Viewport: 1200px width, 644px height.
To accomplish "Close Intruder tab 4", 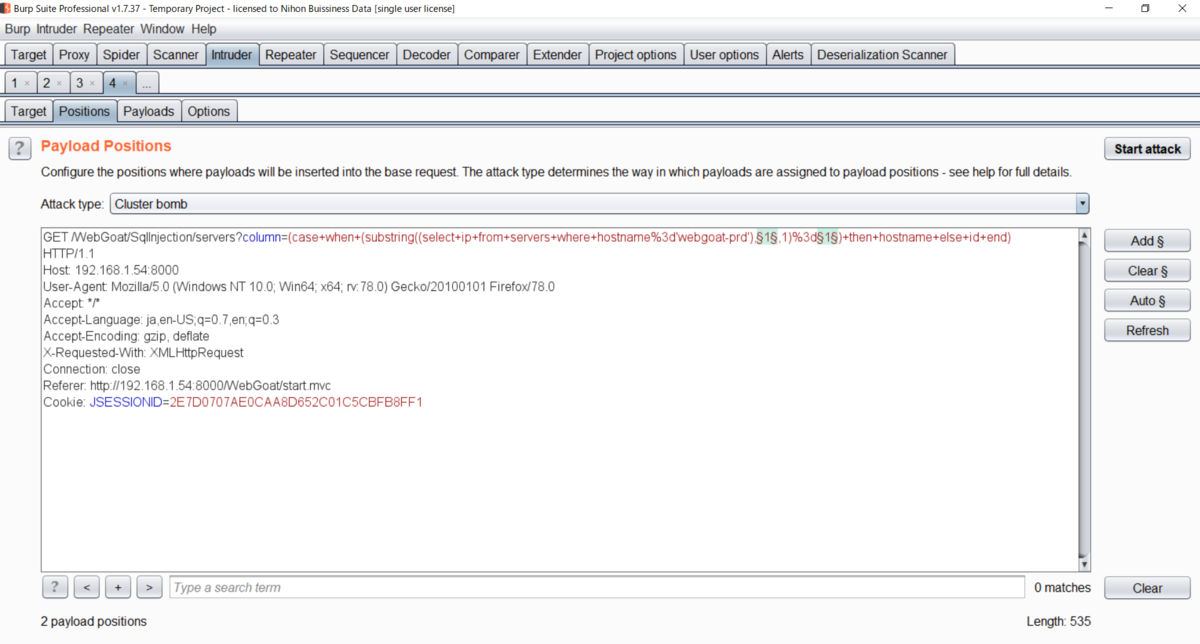I will 125,83.
